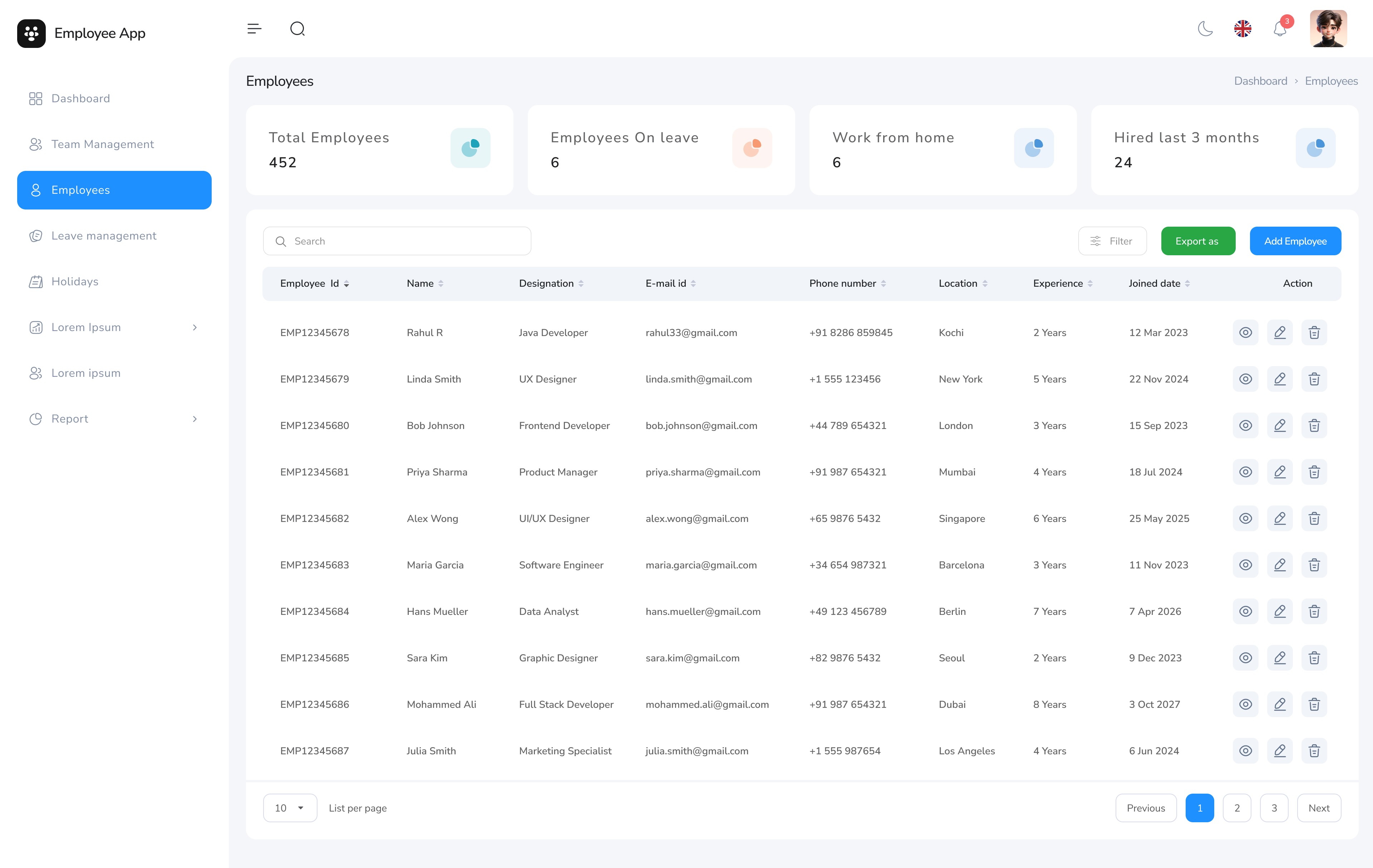The height and width of the screenshot is (868, 1373).
Task: Click the Add Employee button
Action: point(1295,241)
